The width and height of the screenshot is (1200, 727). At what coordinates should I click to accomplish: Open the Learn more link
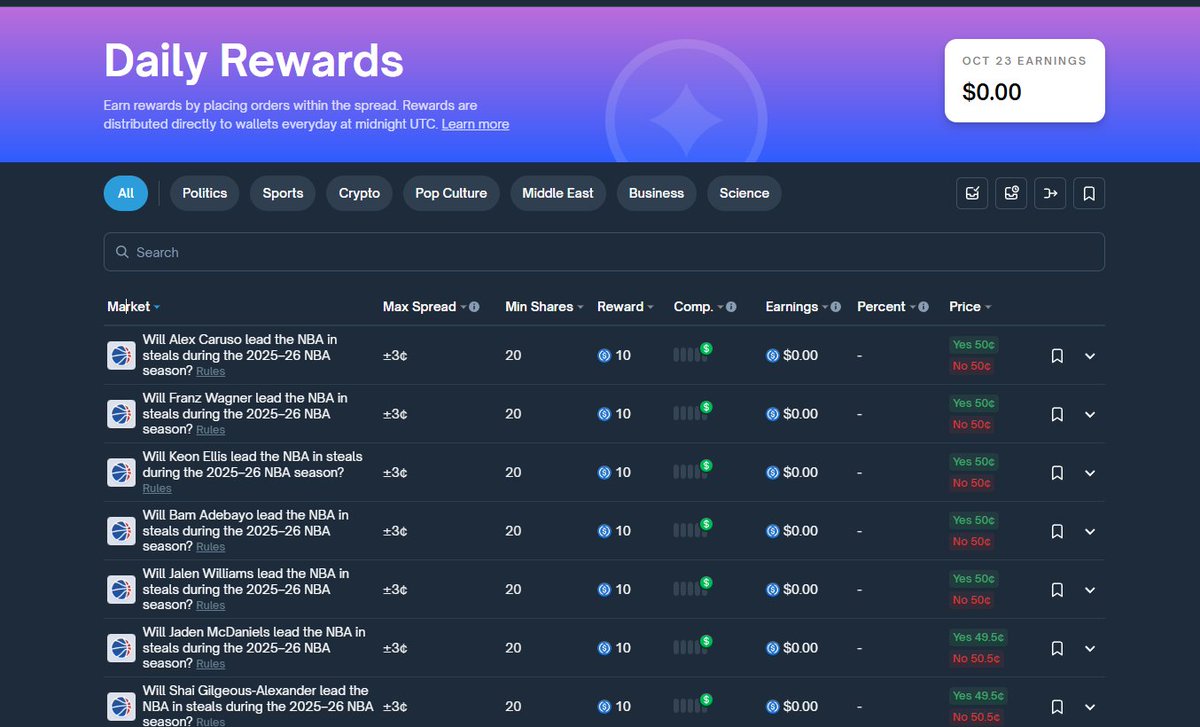click(475, 124)
